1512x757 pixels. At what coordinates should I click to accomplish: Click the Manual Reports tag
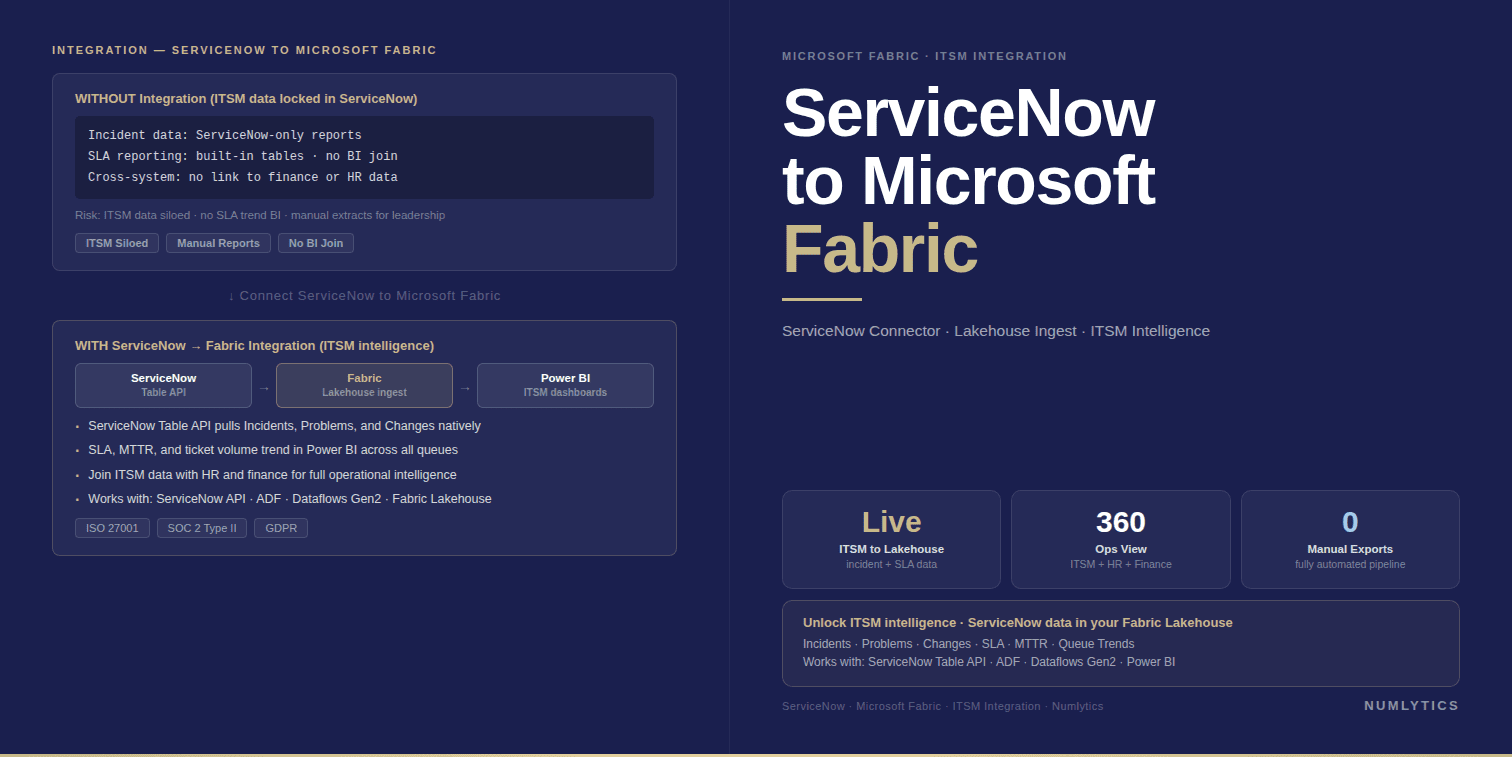pyautogui.click(x=218, y=243)
